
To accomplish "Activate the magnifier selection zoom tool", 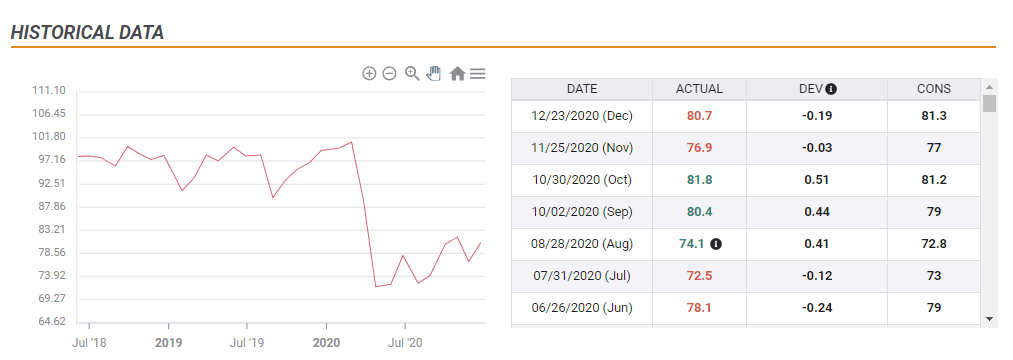I will 412,74.
